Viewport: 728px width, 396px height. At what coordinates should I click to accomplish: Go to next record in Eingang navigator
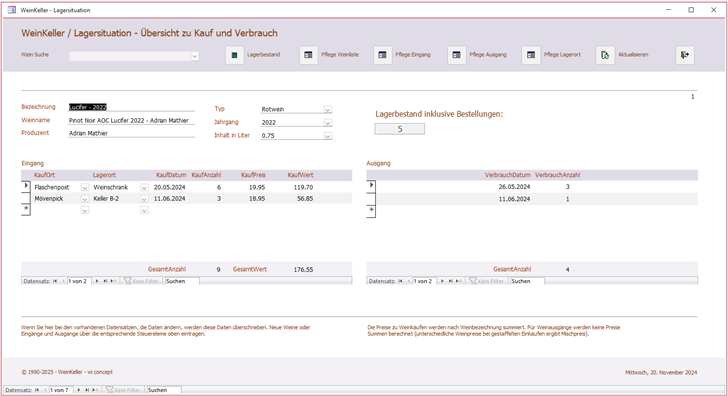pyautogui.click(x=97, y=281)
